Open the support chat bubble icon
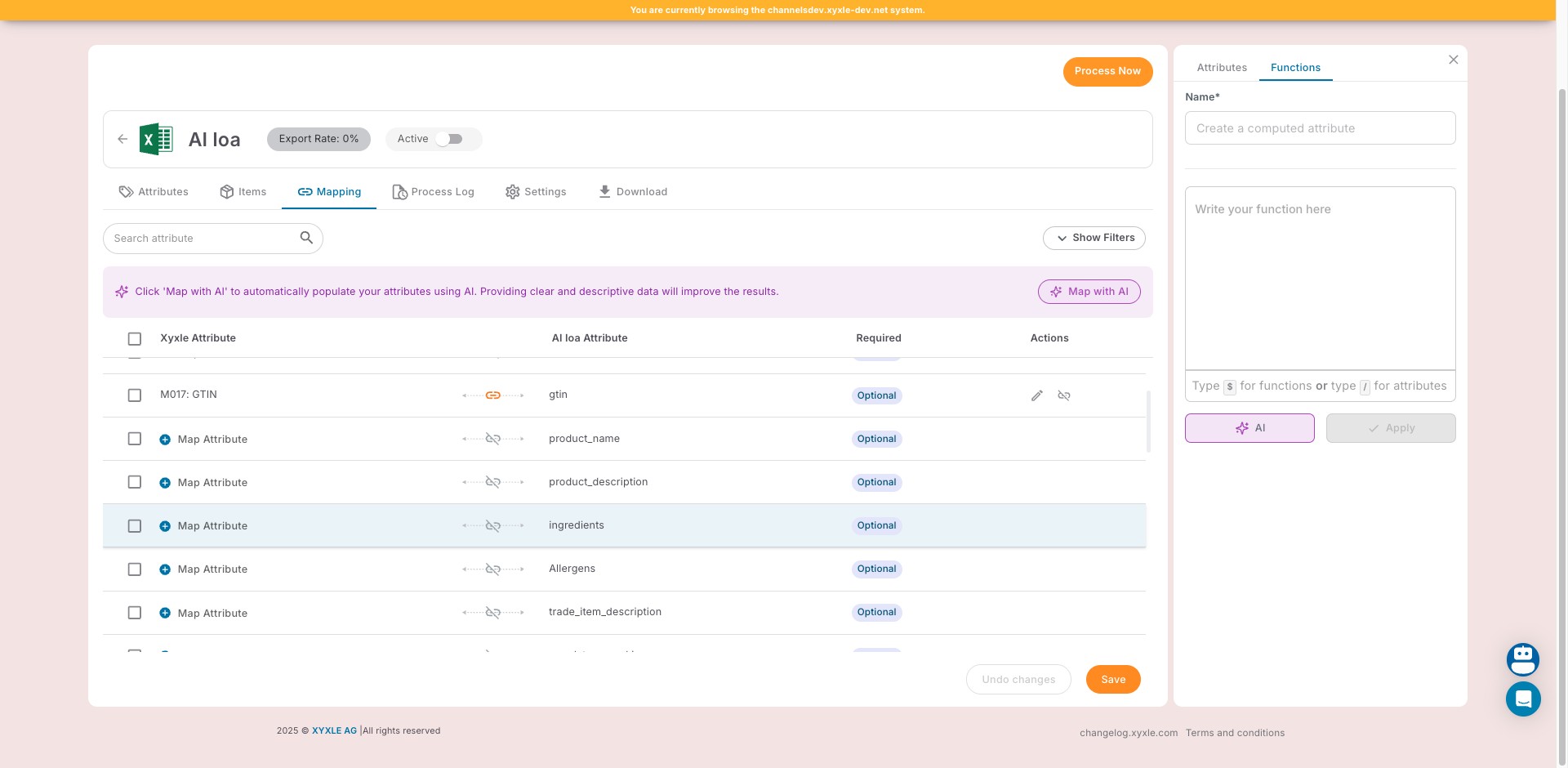The width and height of the screenshot is (1568, 768). click(x=1522, y=699)
